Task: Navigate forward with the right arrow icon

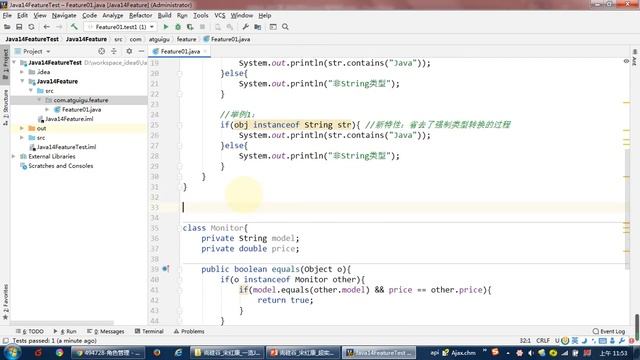Action: click(x=59, y=27)
